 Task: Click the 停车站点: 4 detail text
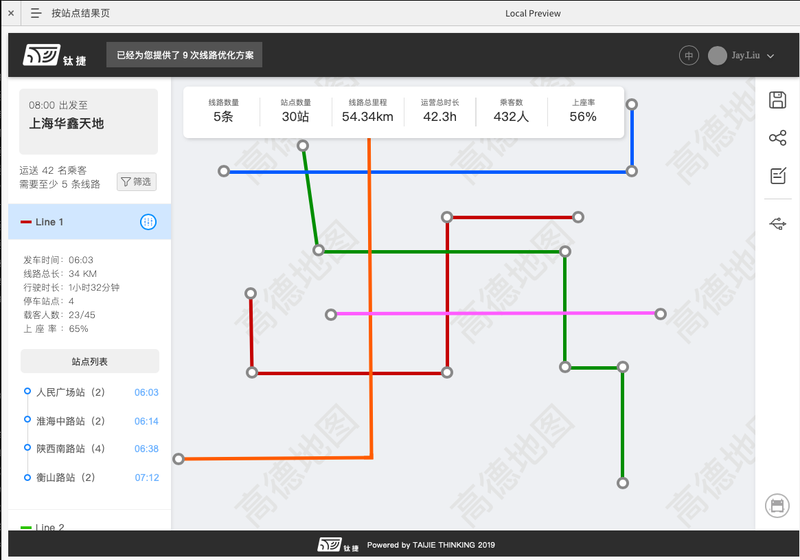[48, 301]
